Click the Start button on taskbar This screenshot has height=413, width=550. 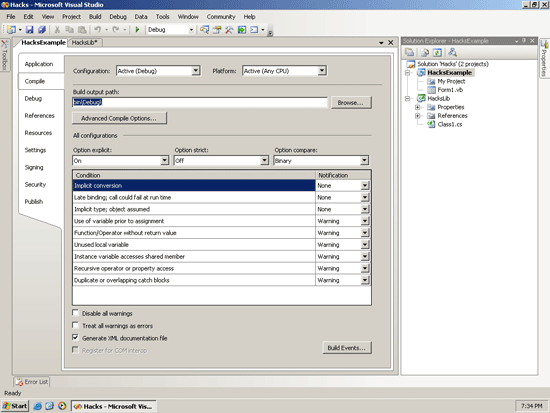coord(15,406)
